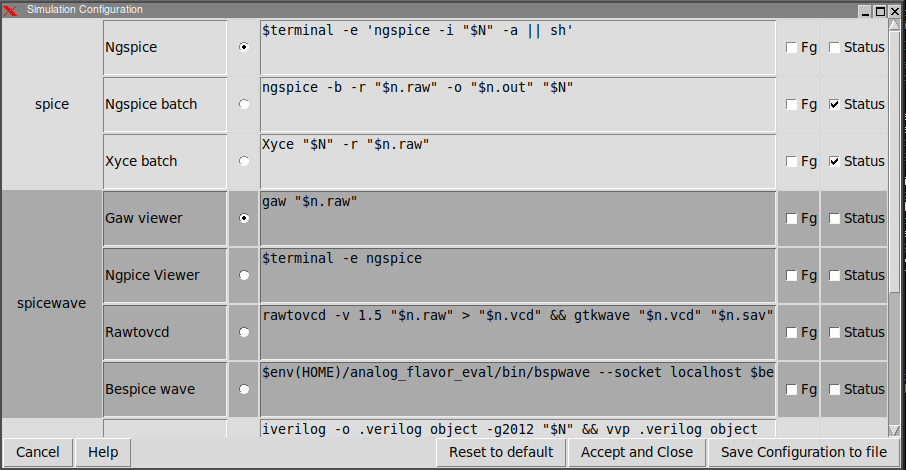Click Save Configuration to file
906x470 pixels.
(x=803, y=452)
